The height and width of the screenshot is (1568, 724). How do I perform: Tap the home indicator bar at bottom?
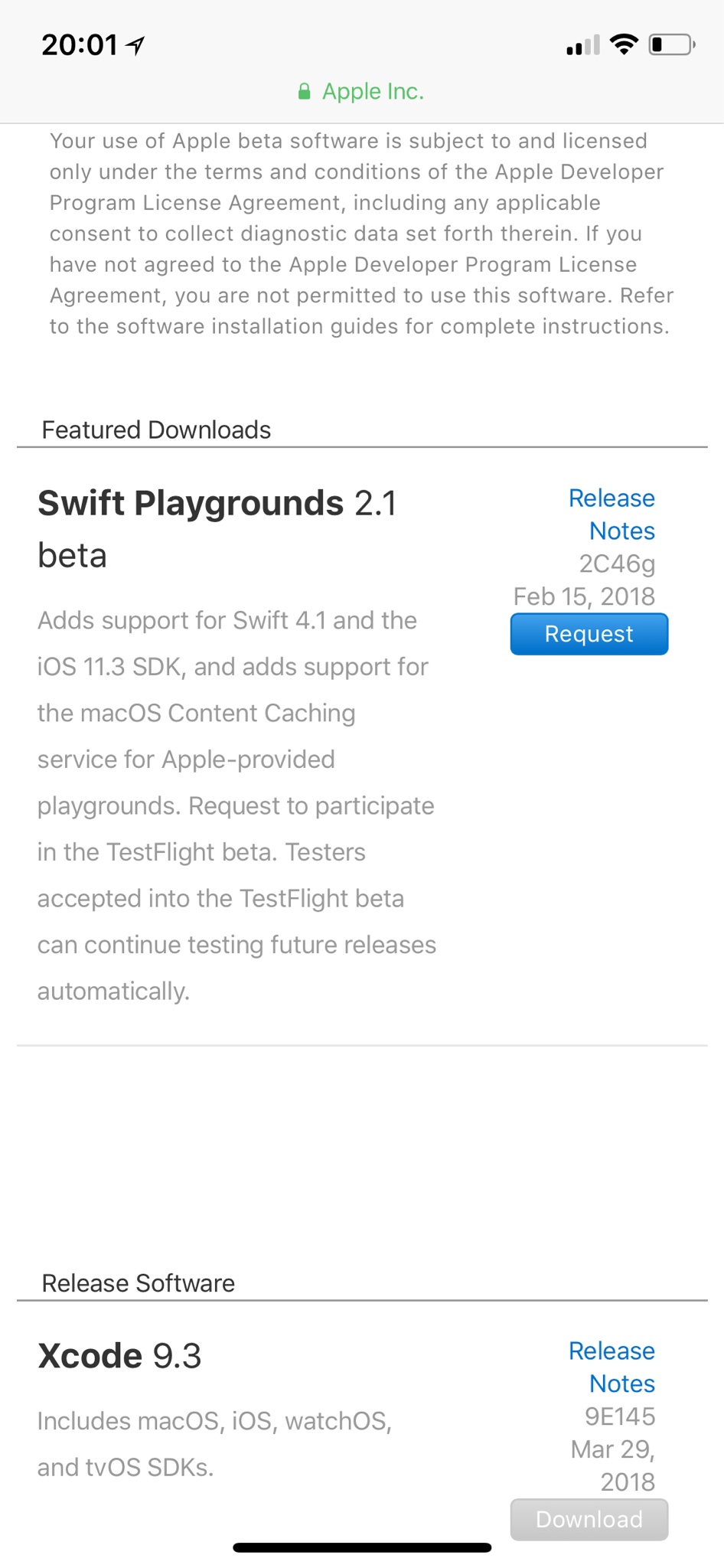click(x=362, y=1547)
